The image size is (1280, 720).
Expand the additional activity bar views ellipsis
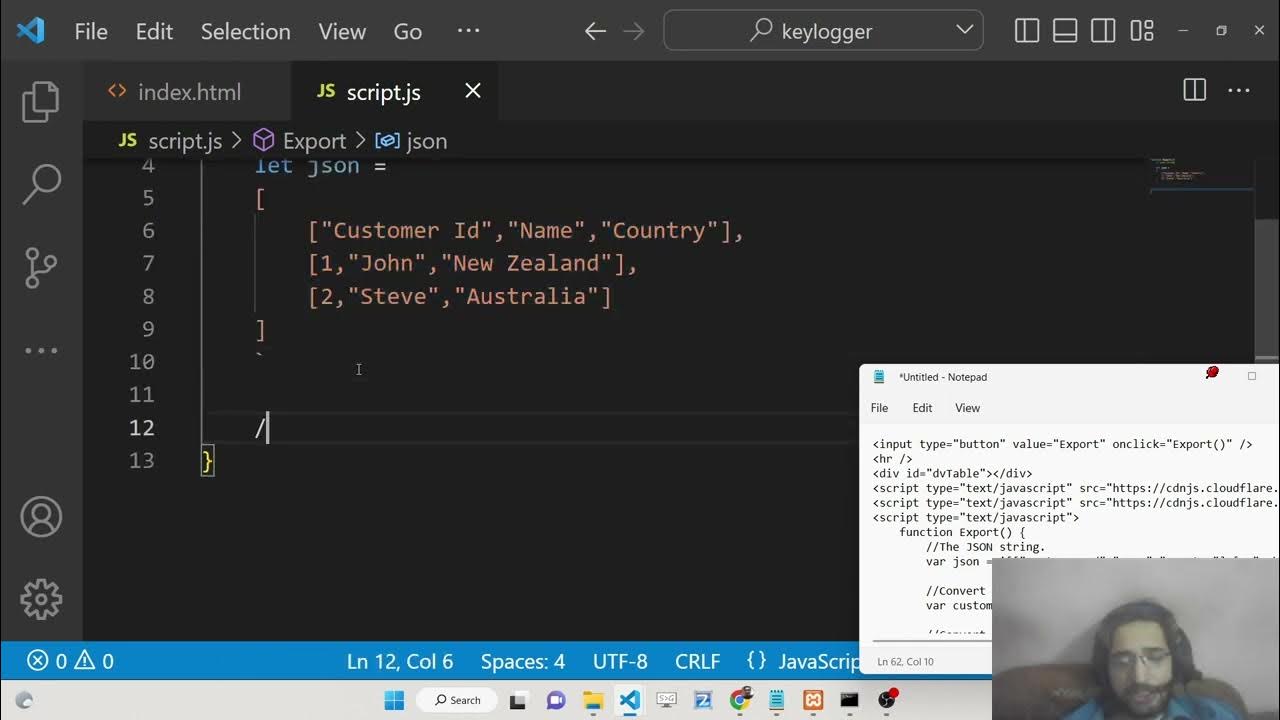click(x=41, y=350)
